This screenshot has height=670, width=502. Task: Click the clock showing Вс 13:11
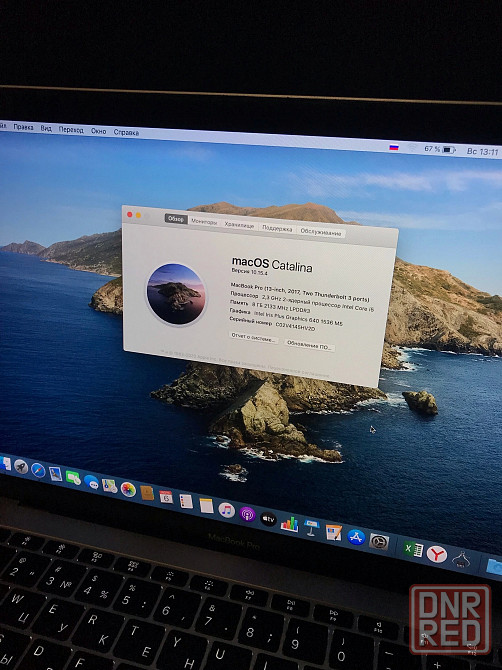[x=482, y=152]
